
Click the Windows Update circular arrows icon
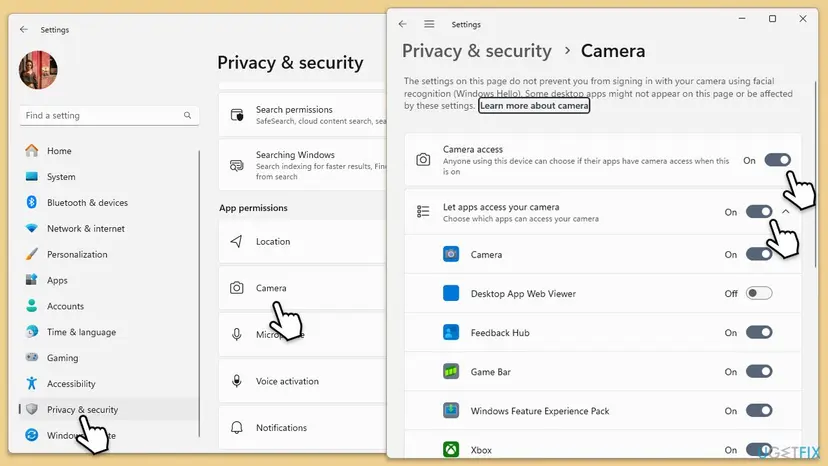[x=32, y=435]
